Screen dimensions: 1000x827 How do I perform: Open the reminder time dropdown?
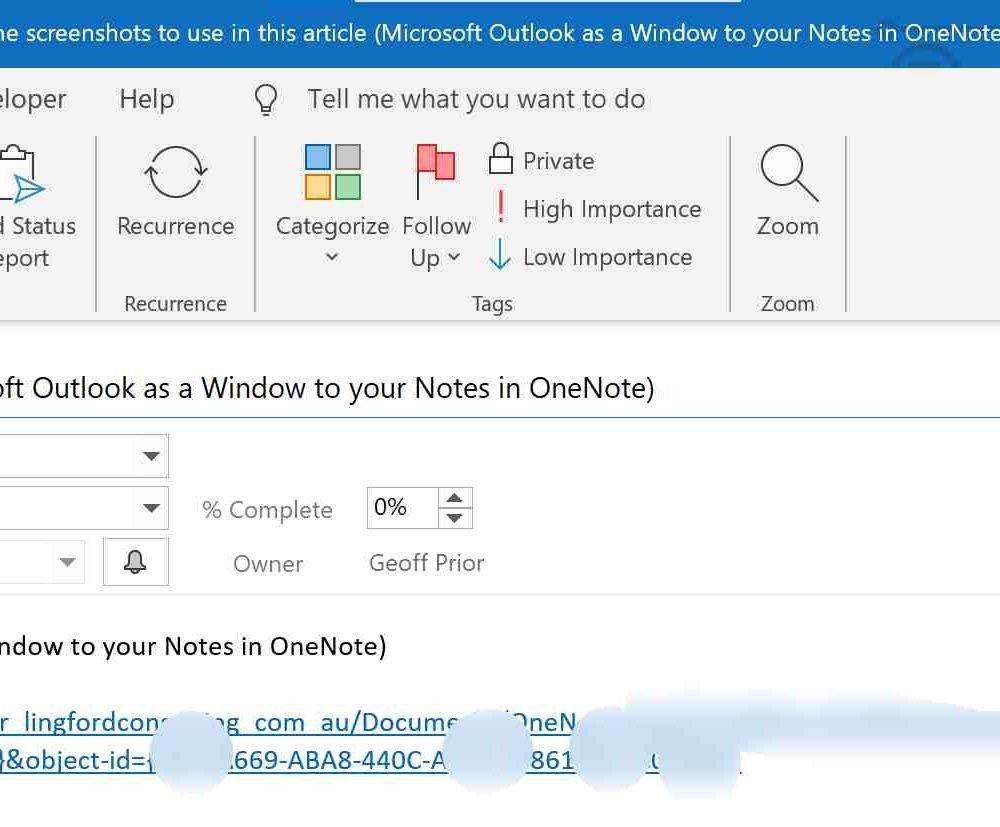pos(67,562)
